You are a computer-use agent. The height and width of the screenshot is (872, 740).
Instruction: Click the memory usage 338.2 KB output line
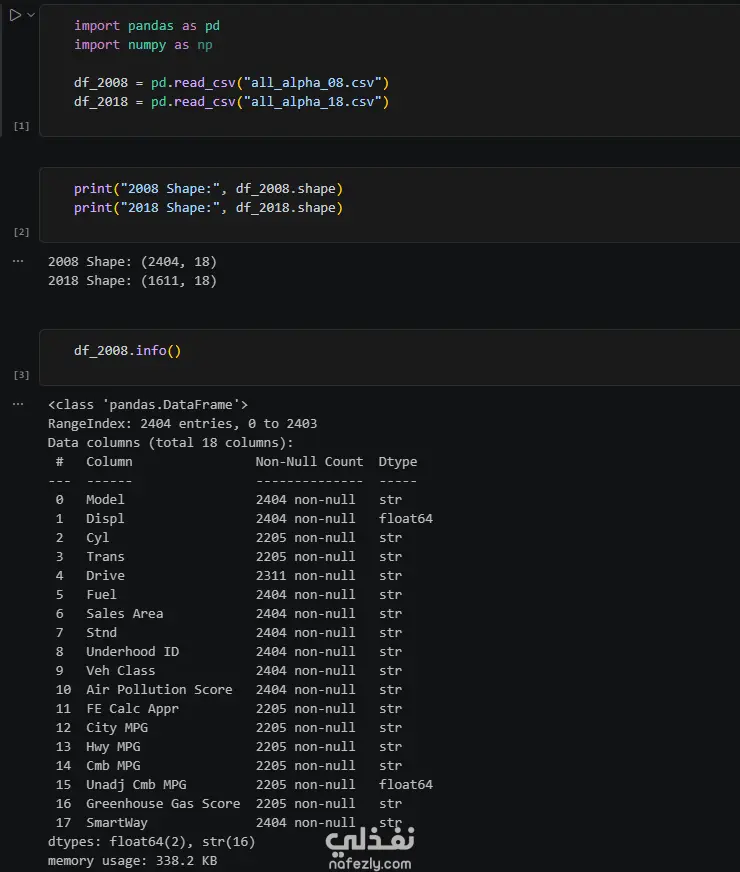132,860
